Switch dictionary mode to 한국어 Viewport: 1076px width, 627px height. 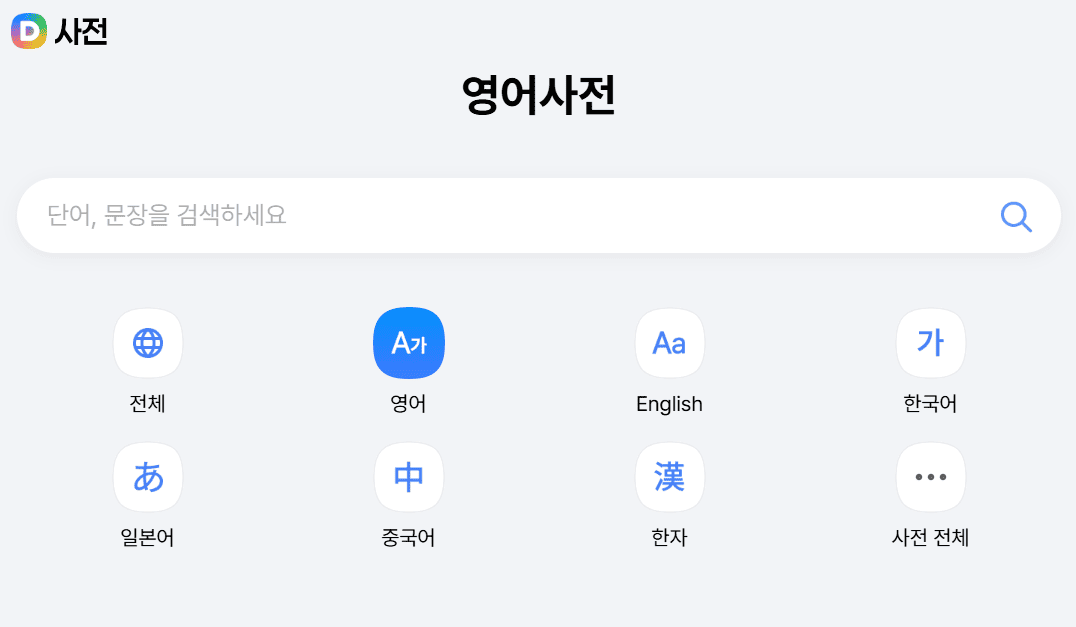click(930, 343)
